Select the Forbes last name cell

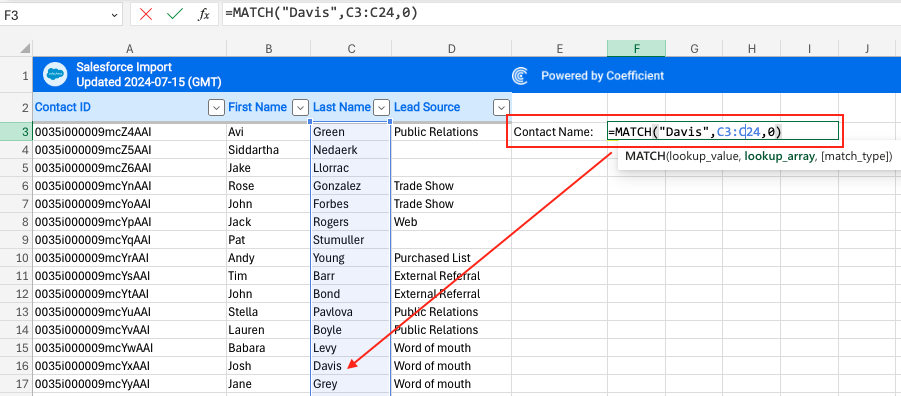pyautogui.click(x=351, y=203)
